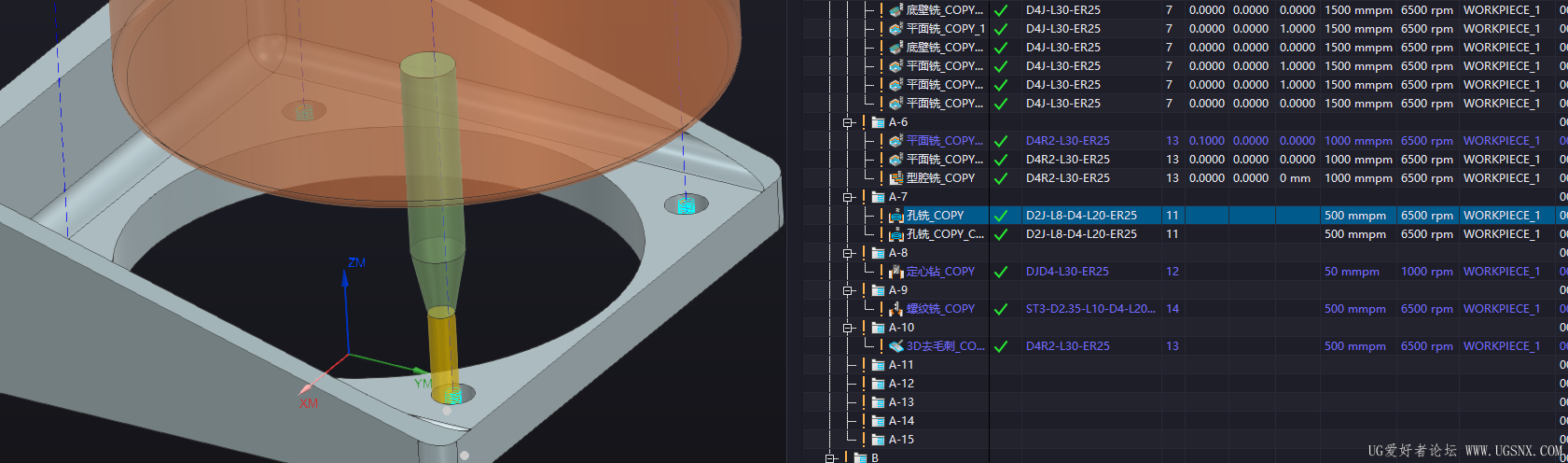Image resolution: width=1568 pixels, height=463 pixels.
Task: Collapse the A-10 program group
Action: point(849,328)
